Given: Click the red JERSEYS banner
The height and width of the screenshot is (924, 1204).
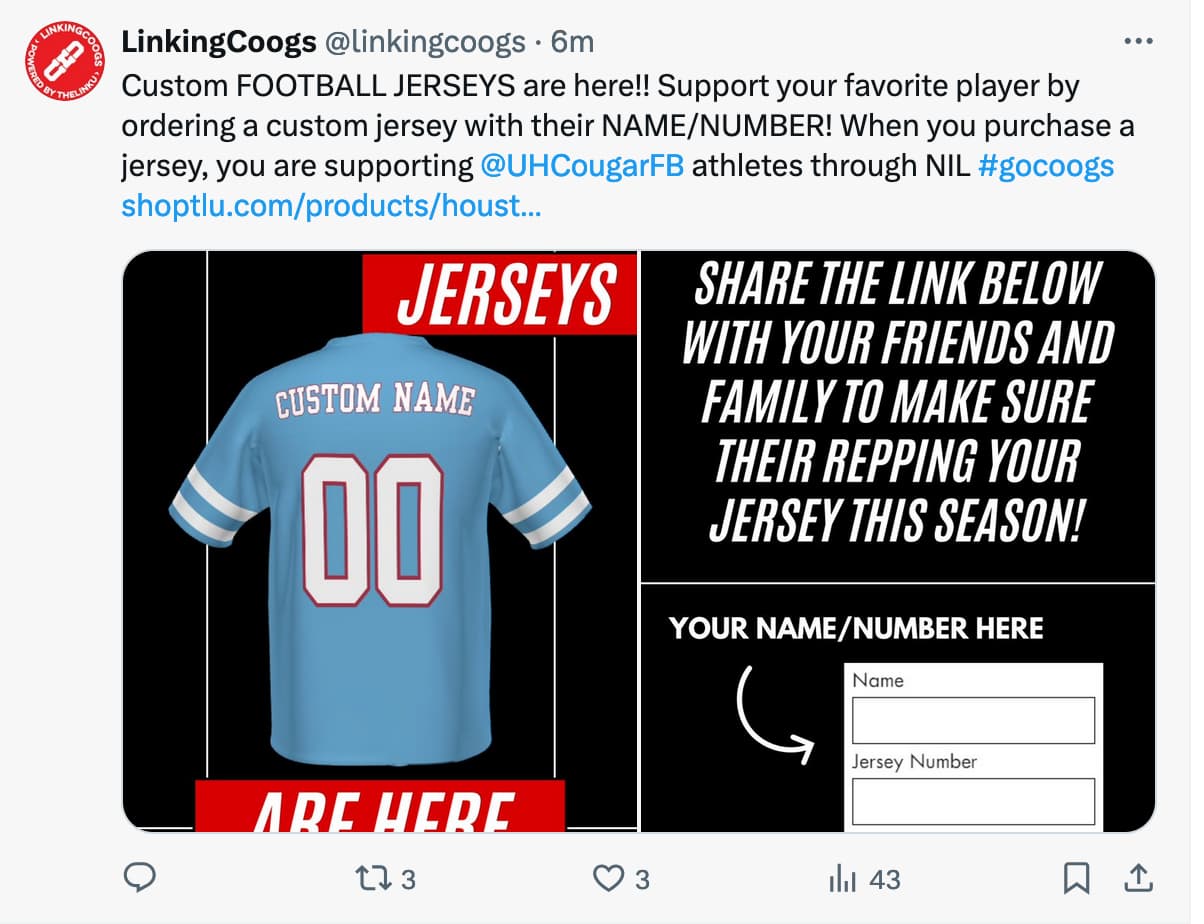Looking at the screenshot, I should (499, 293).
